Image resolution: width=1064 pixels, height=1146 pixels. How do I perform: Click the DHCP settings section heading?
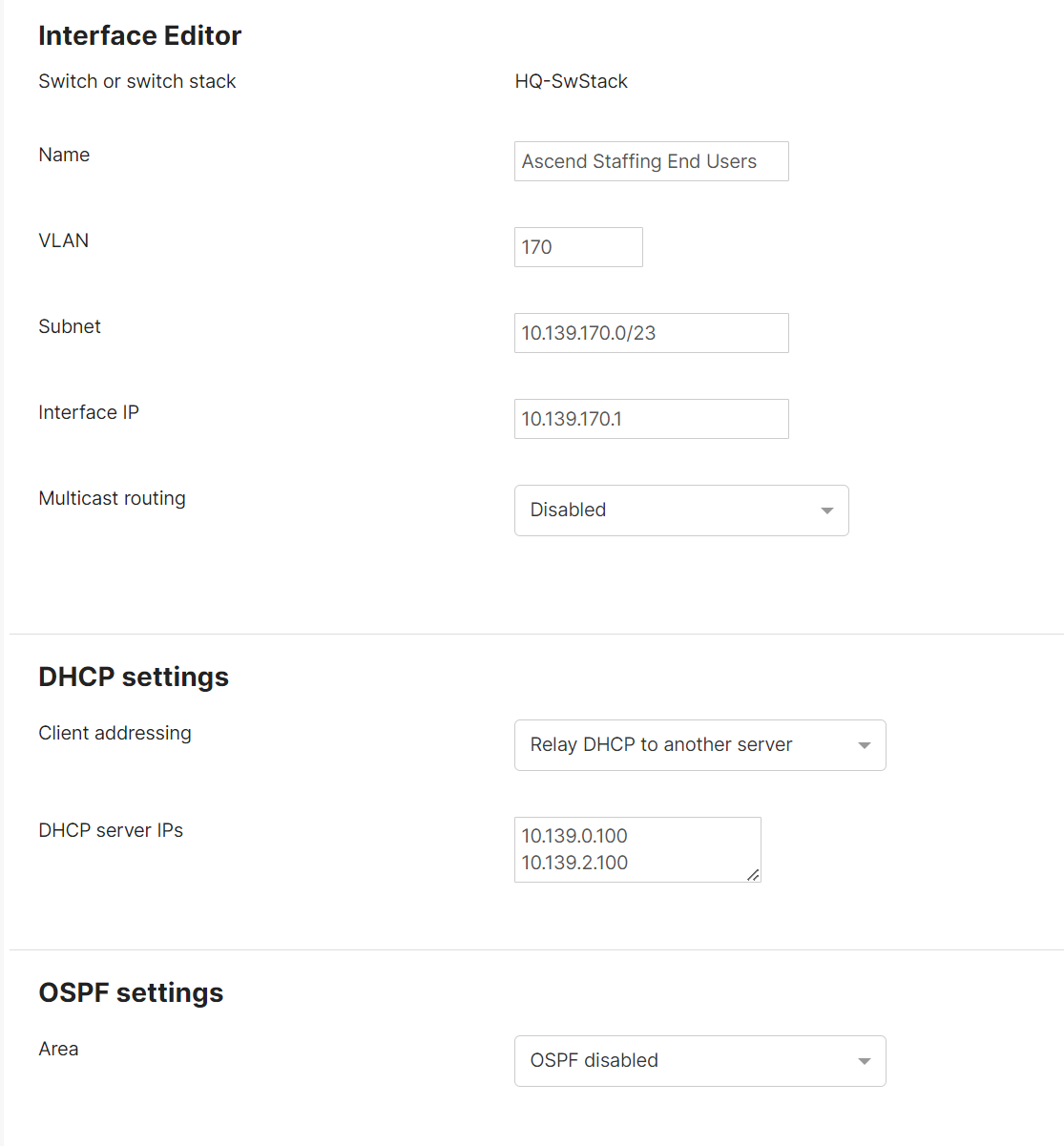[134, 677]
